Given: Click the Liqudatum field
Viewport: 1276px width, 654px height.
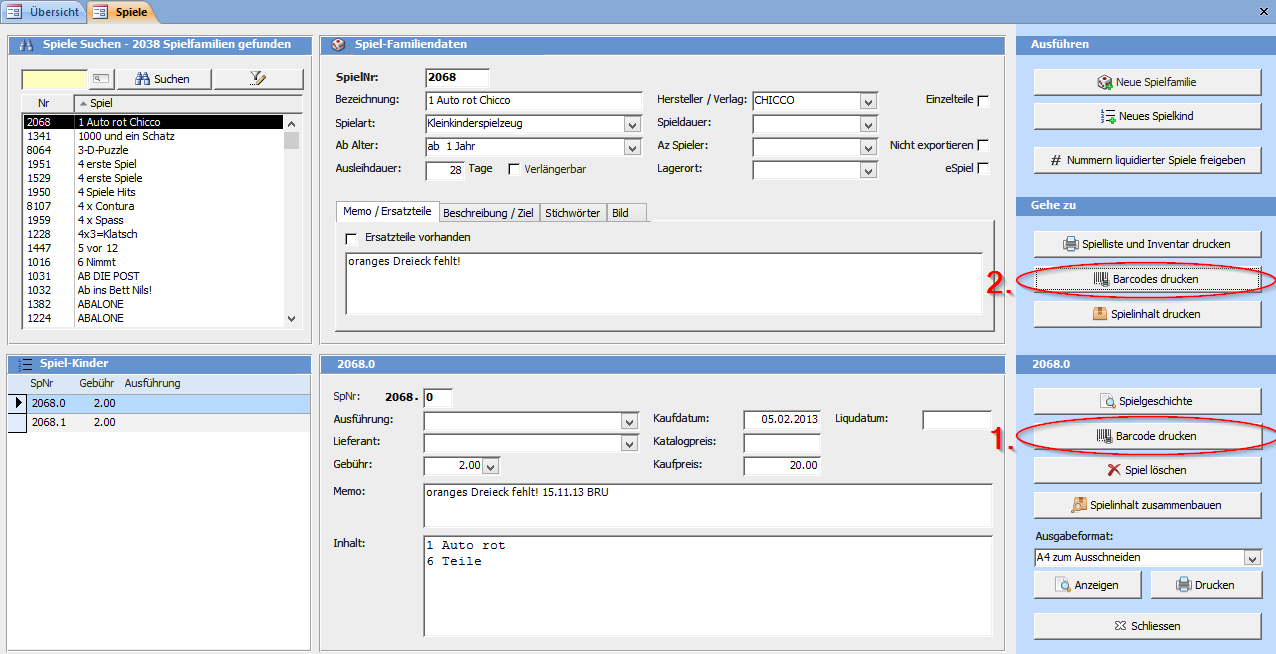Looking at the screenshot, I should [957, 420].
